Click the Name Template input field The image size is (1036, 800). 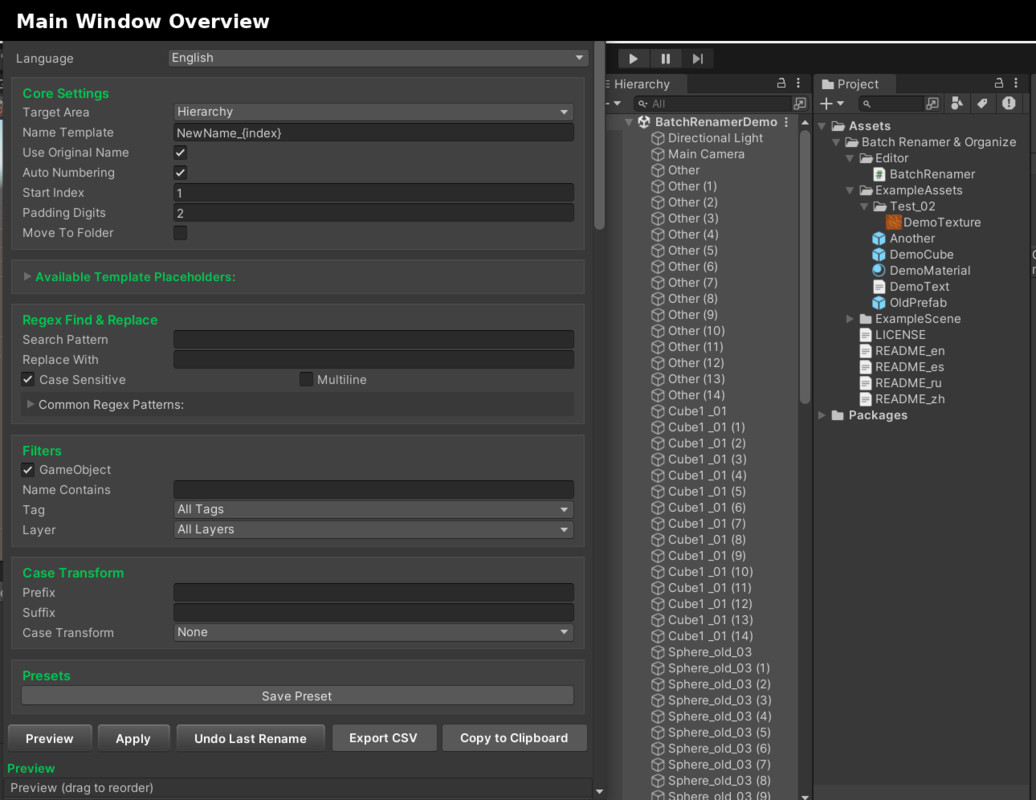pos(373,133)
